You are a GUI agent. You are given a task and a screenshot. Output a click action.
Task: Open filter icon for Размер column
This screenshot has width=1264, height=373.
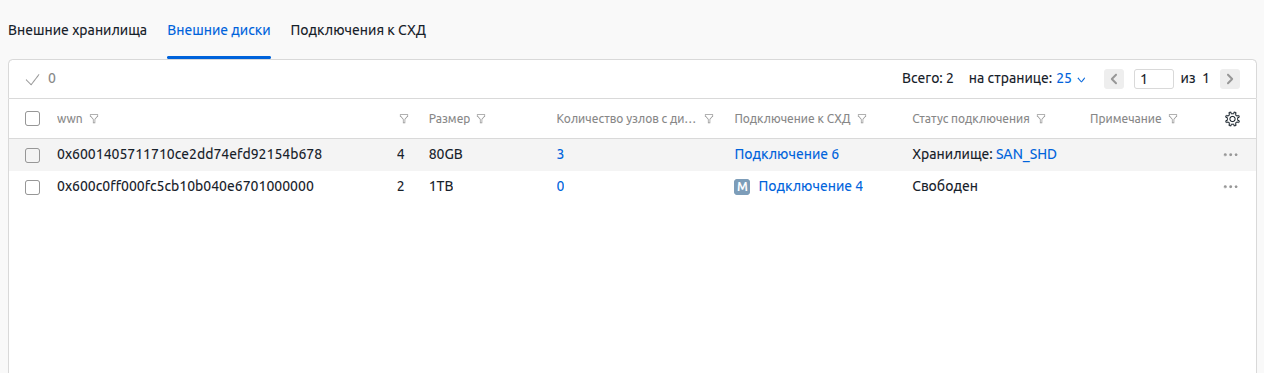click(481, 119)
